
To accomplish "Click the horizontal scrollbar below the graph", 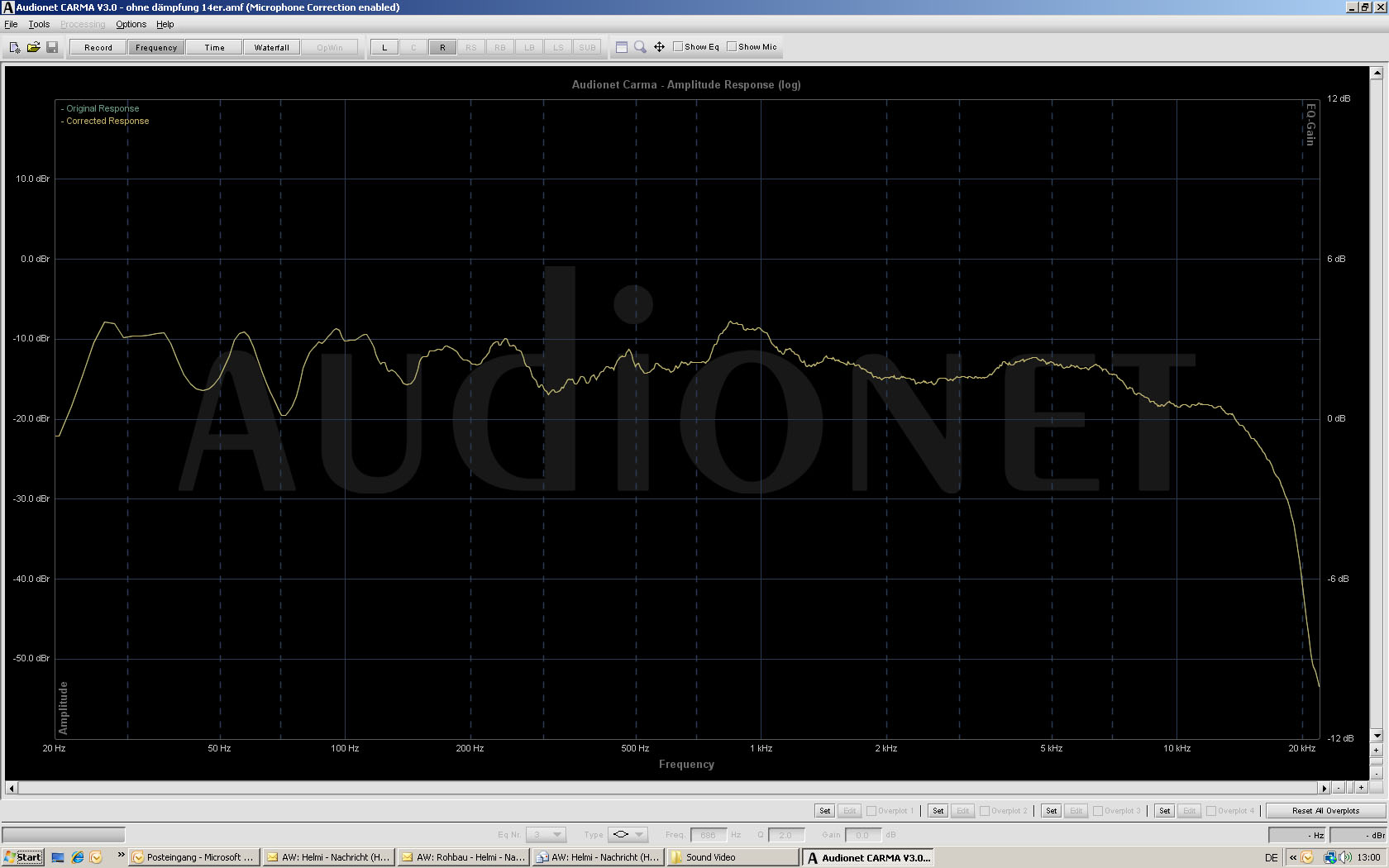I will coord(661,788).
